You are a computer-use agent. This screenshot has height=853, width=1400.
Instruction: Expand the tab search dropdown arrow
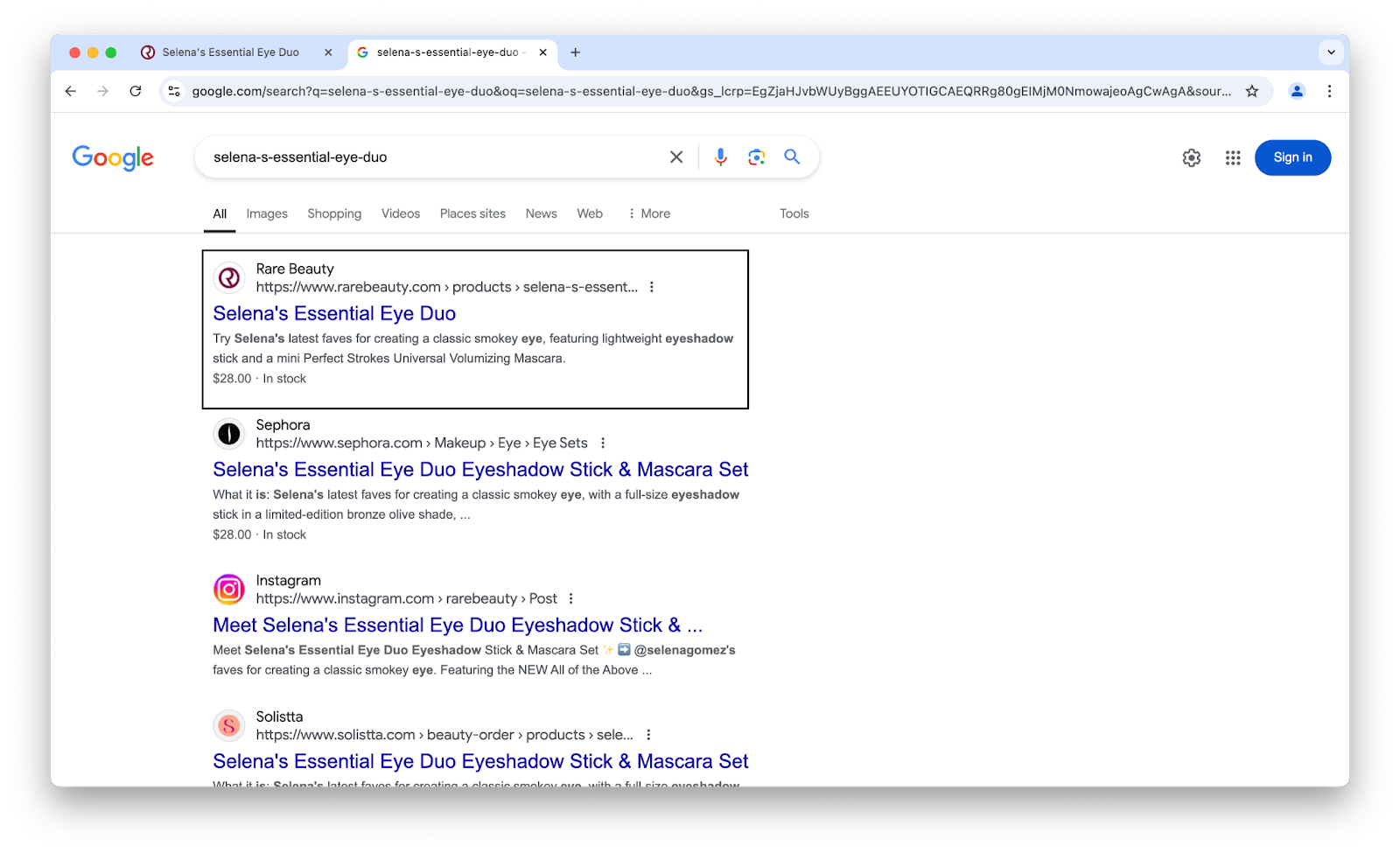1331,52
